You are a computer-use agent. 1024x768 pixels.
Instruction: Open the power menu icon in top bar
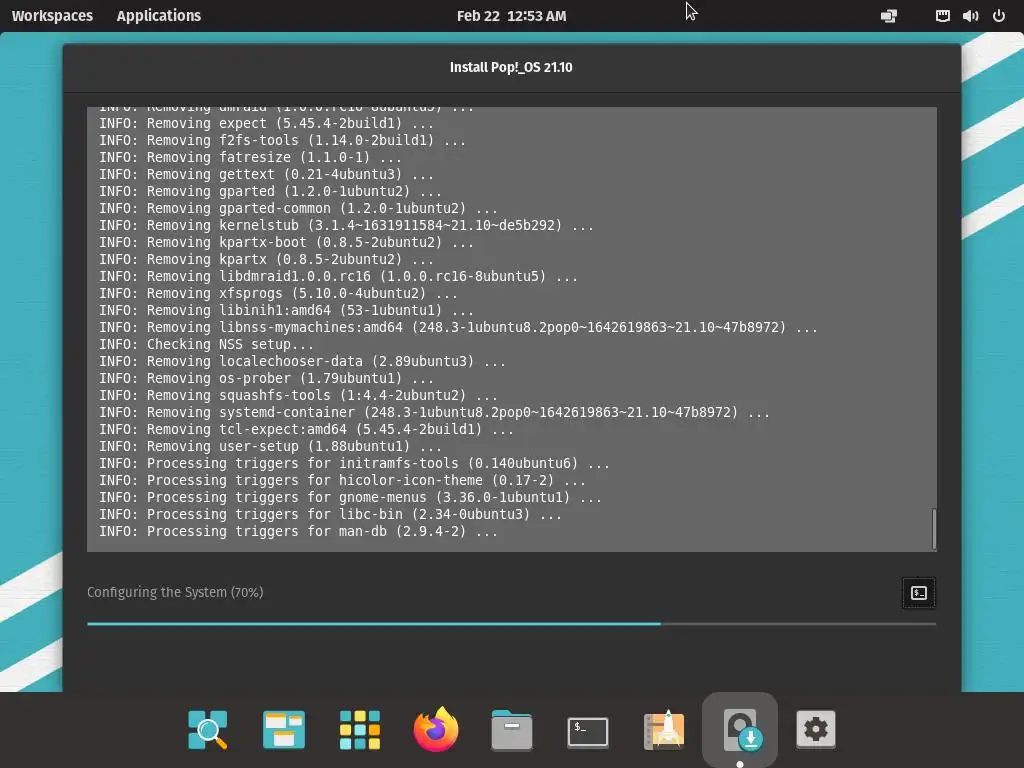999,16
